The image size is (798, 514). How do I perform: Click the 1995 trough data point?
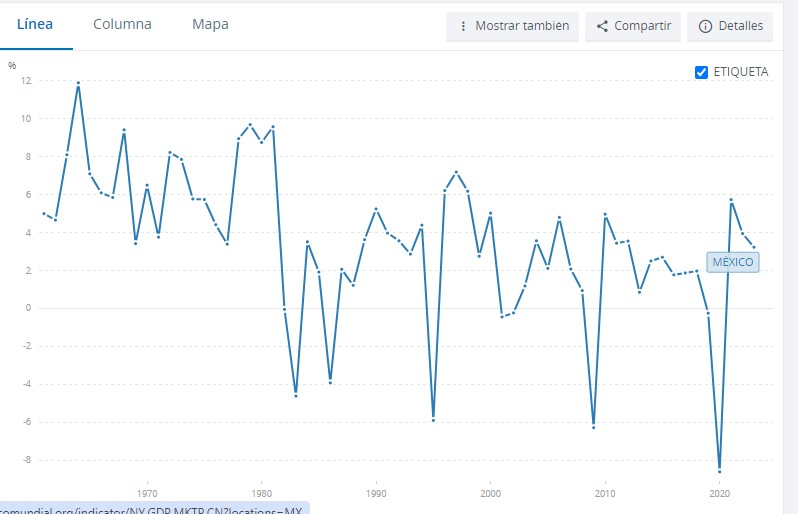click(433, 420)
